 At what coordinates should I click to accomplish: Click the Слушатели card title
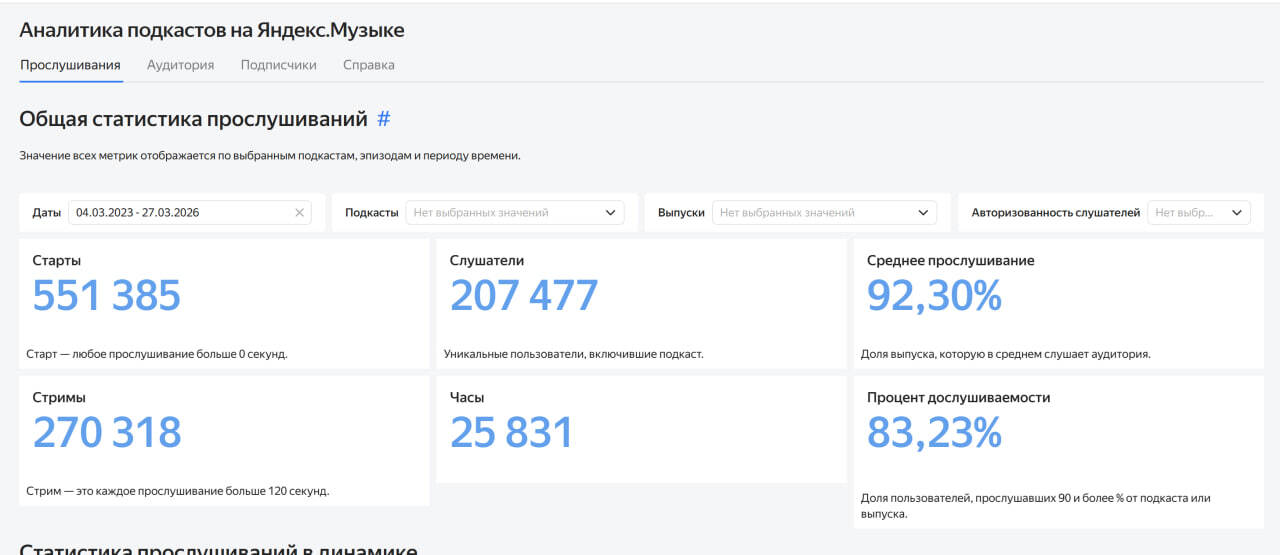pyautogui.click(x=487, y=260)
